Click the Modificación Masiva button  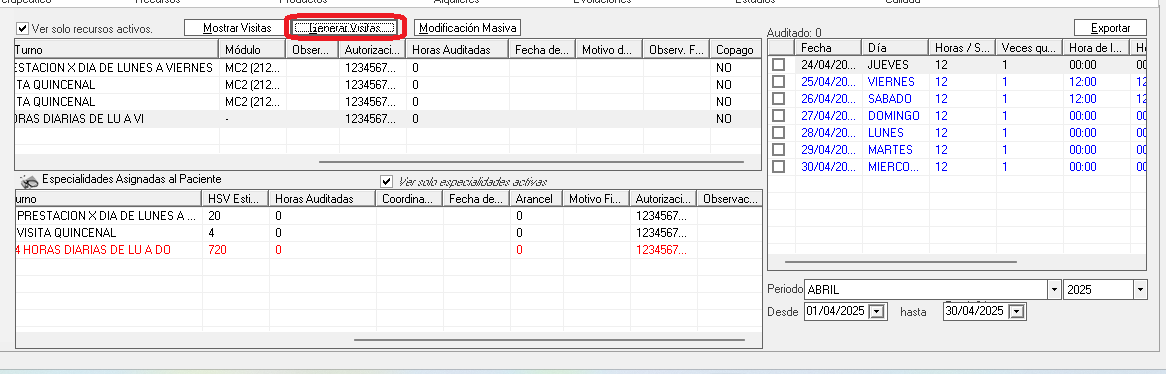coord(467,28)
